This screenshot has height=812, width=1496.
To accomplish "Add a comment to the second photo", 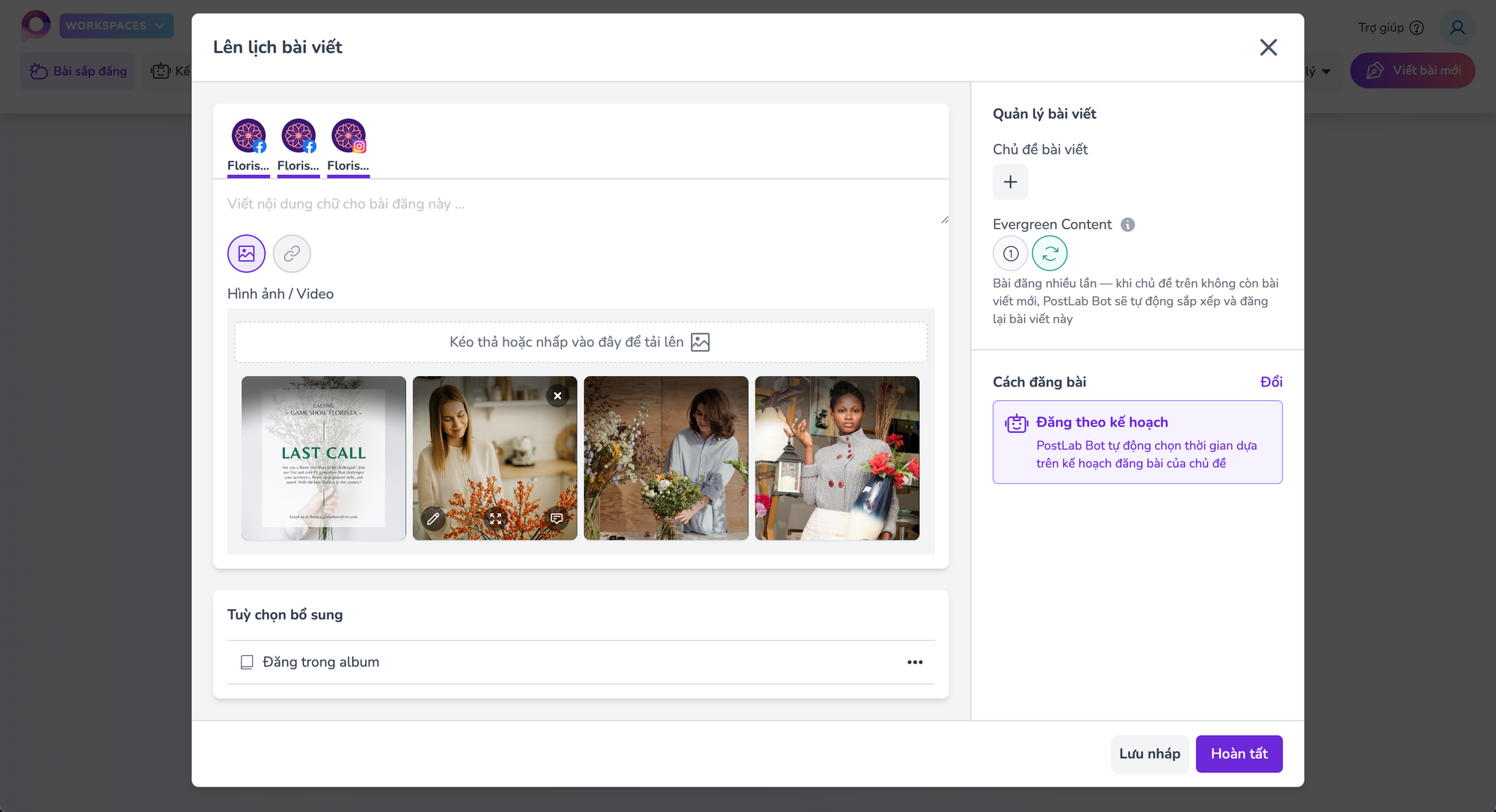I will pos(557,518).
